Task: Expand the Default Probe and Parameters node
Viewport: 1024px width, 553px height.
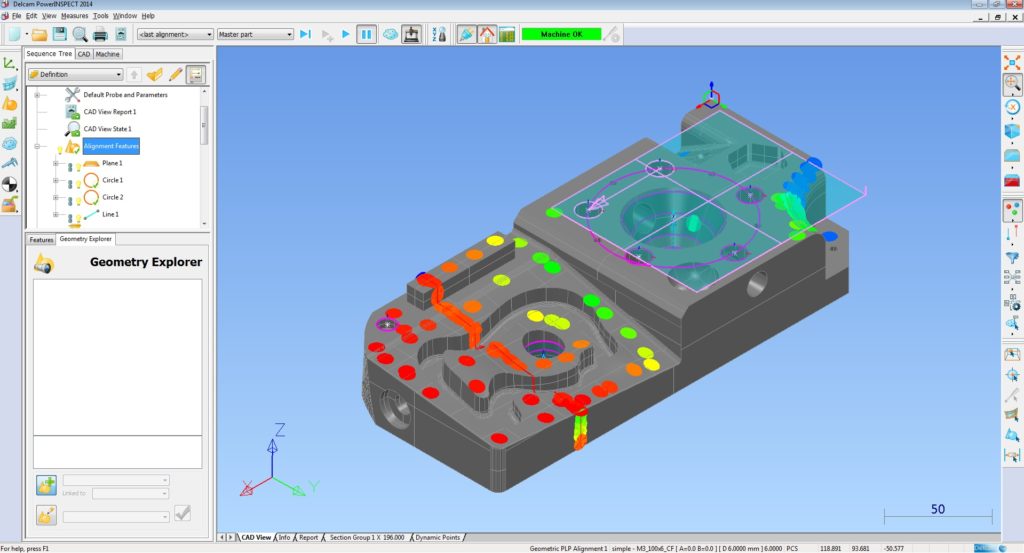Action: tap(37, 95)
